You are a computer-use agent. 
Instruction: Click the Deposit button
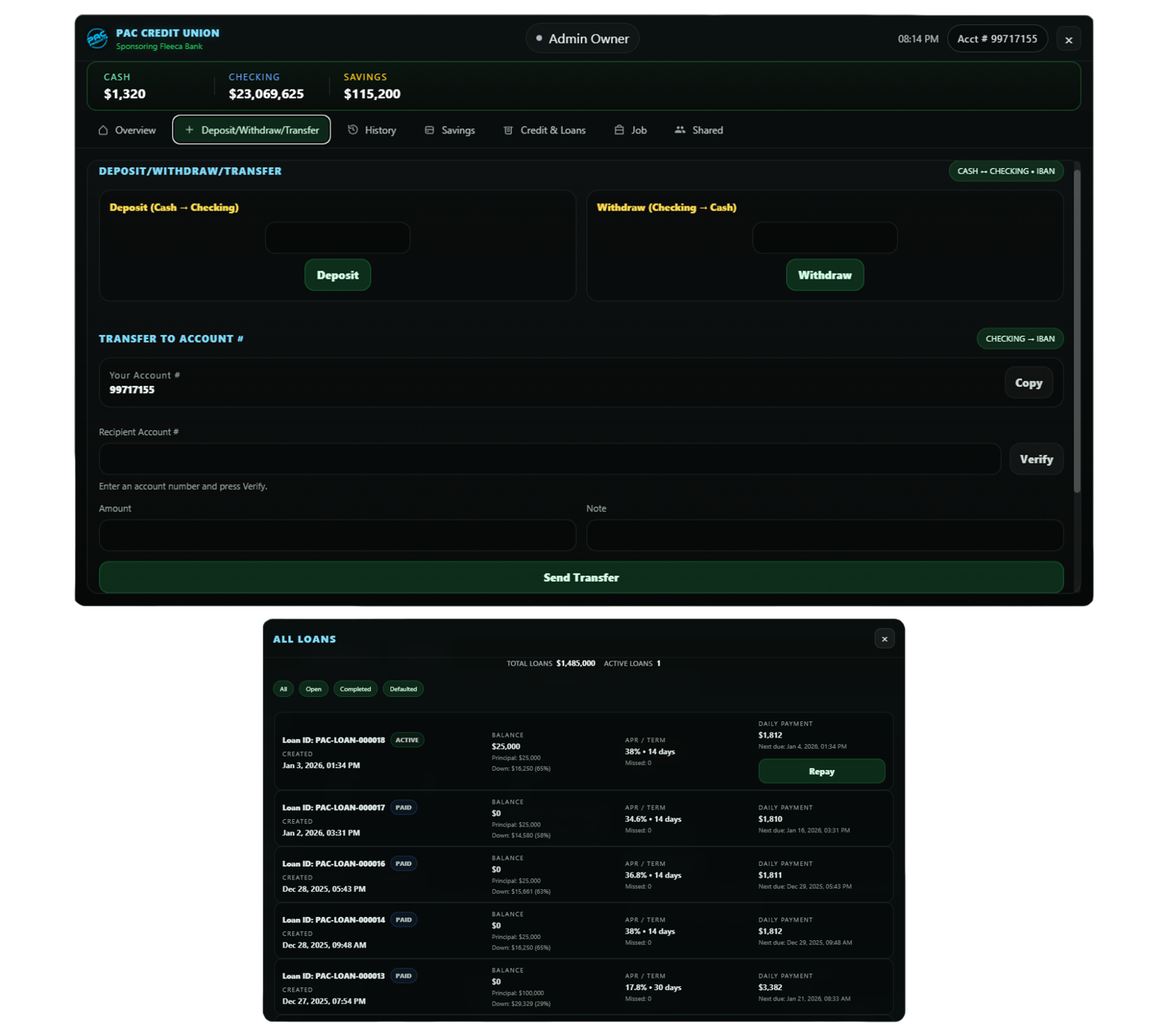tap(338, 275)
